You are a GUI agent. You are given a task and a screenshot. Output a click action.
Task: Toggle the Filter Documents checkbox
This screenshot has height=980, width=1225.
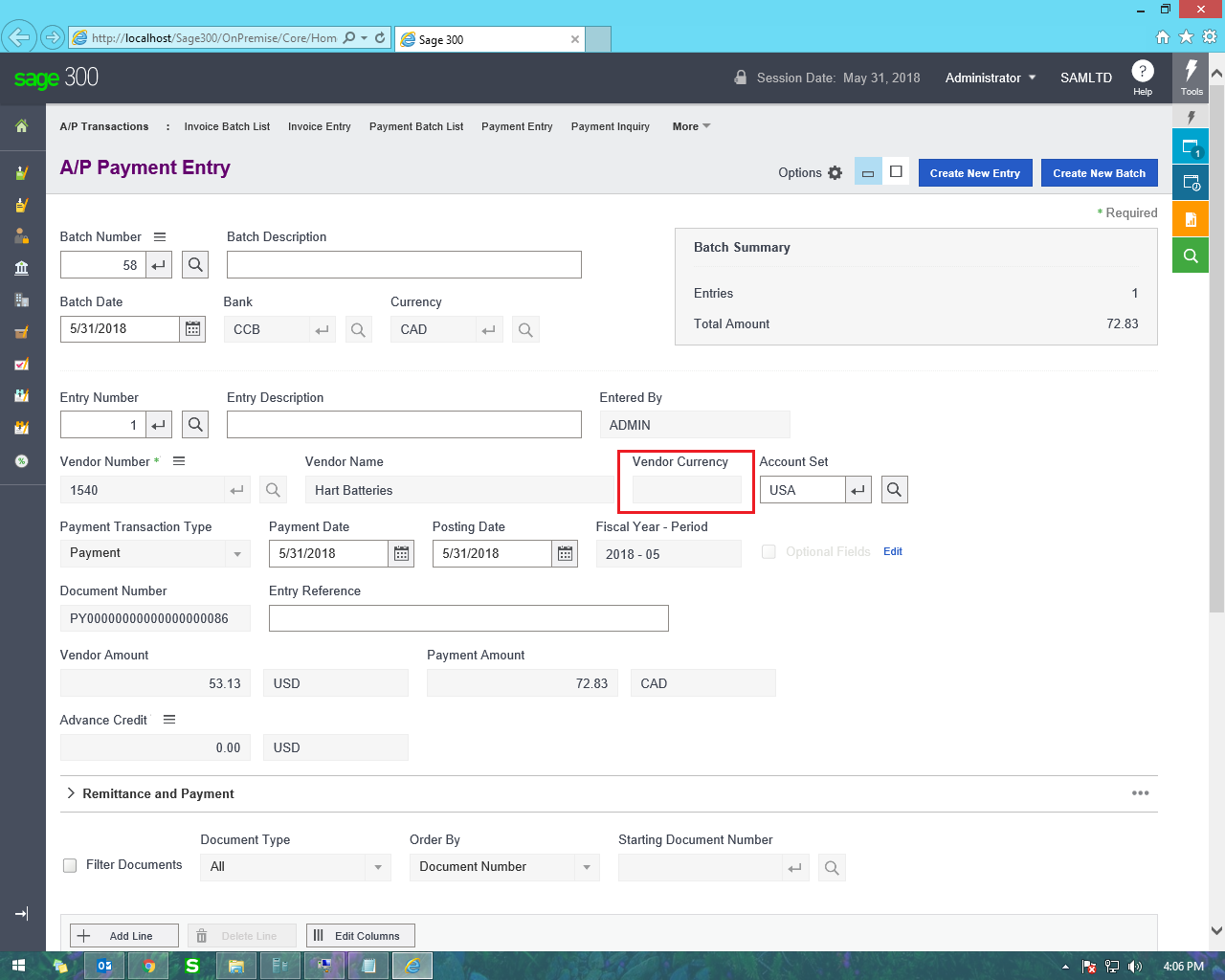tap(70, 865)
